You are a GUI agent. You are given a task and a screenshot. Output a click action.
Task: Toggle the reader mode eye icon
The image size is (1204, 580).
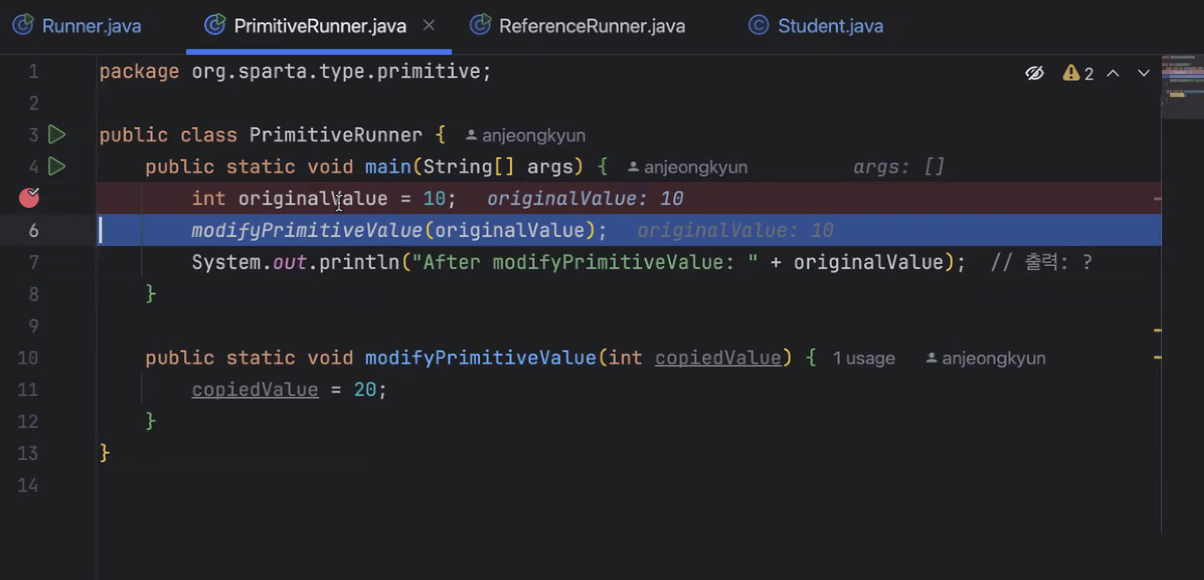(1035, 73)
